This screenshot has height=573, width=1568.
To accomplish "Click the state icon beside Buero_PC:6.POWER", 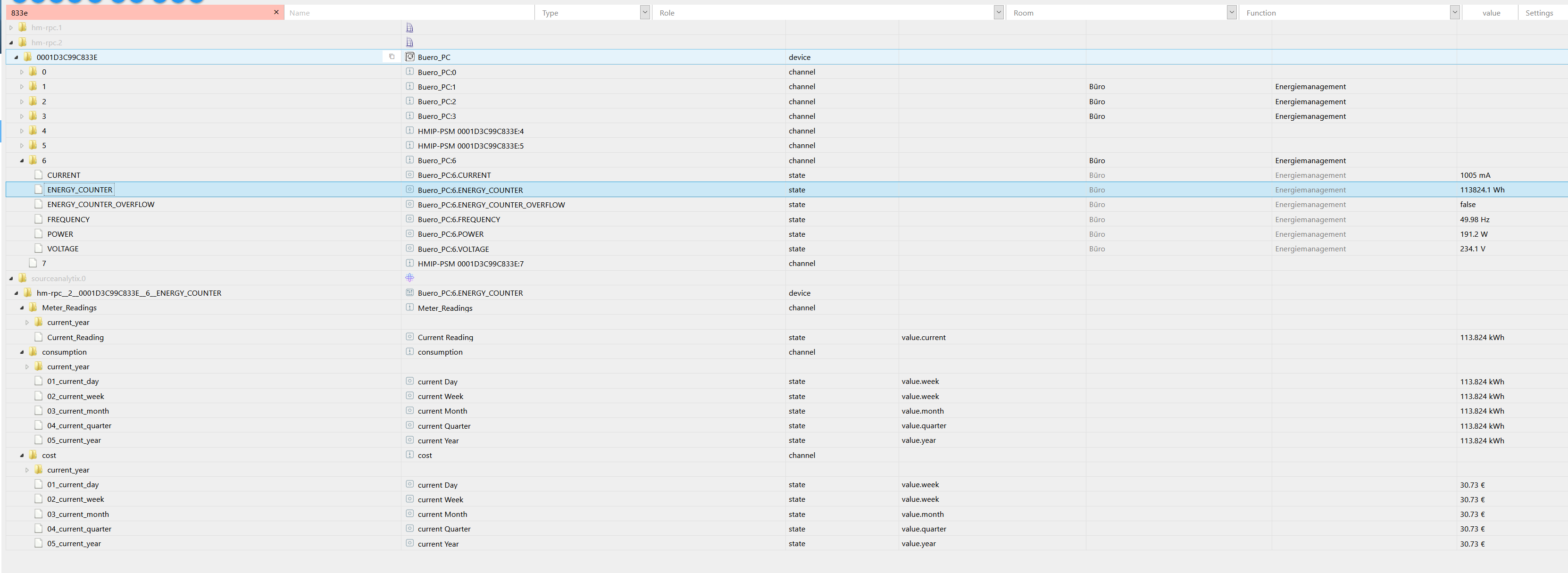I will click(x=409, y=233).
